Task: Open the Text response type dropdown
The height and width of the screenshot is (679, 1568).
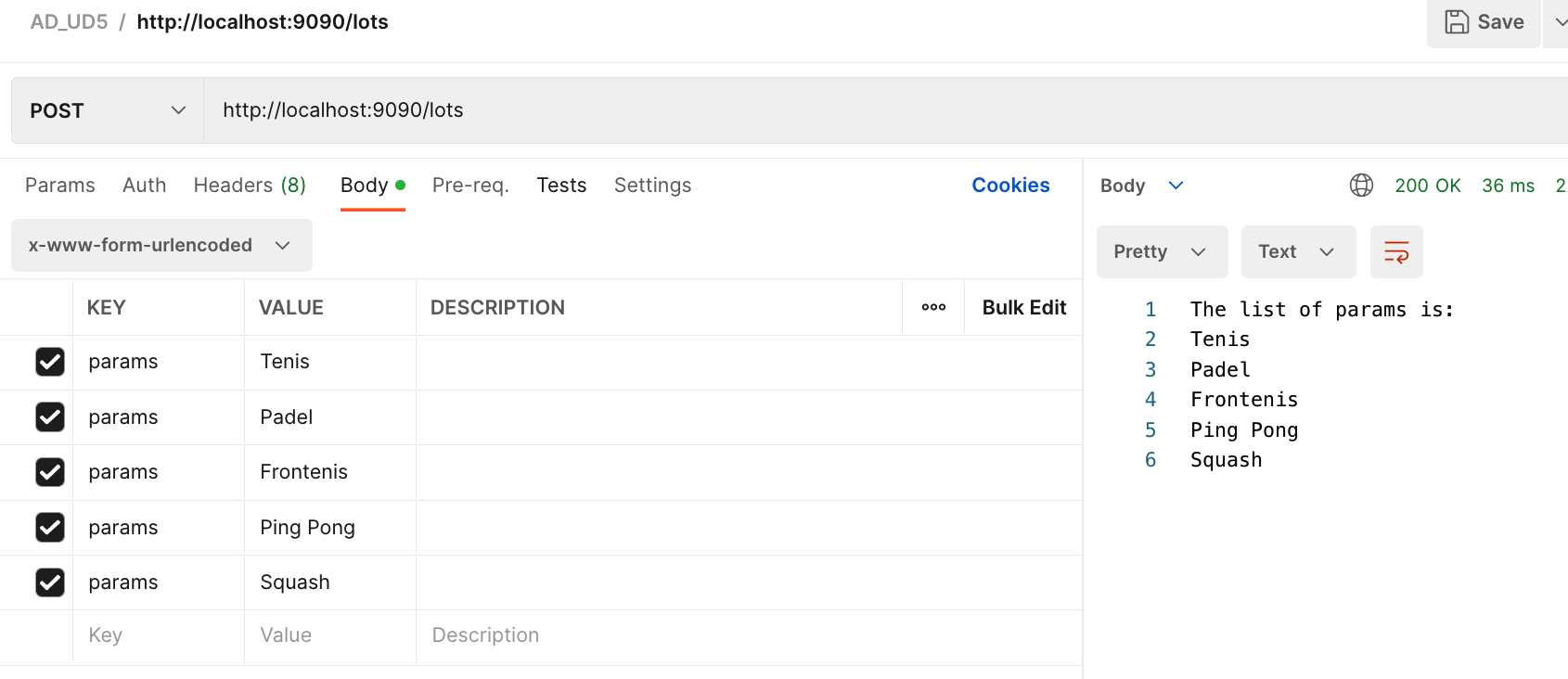Action: pos(1298,251)
